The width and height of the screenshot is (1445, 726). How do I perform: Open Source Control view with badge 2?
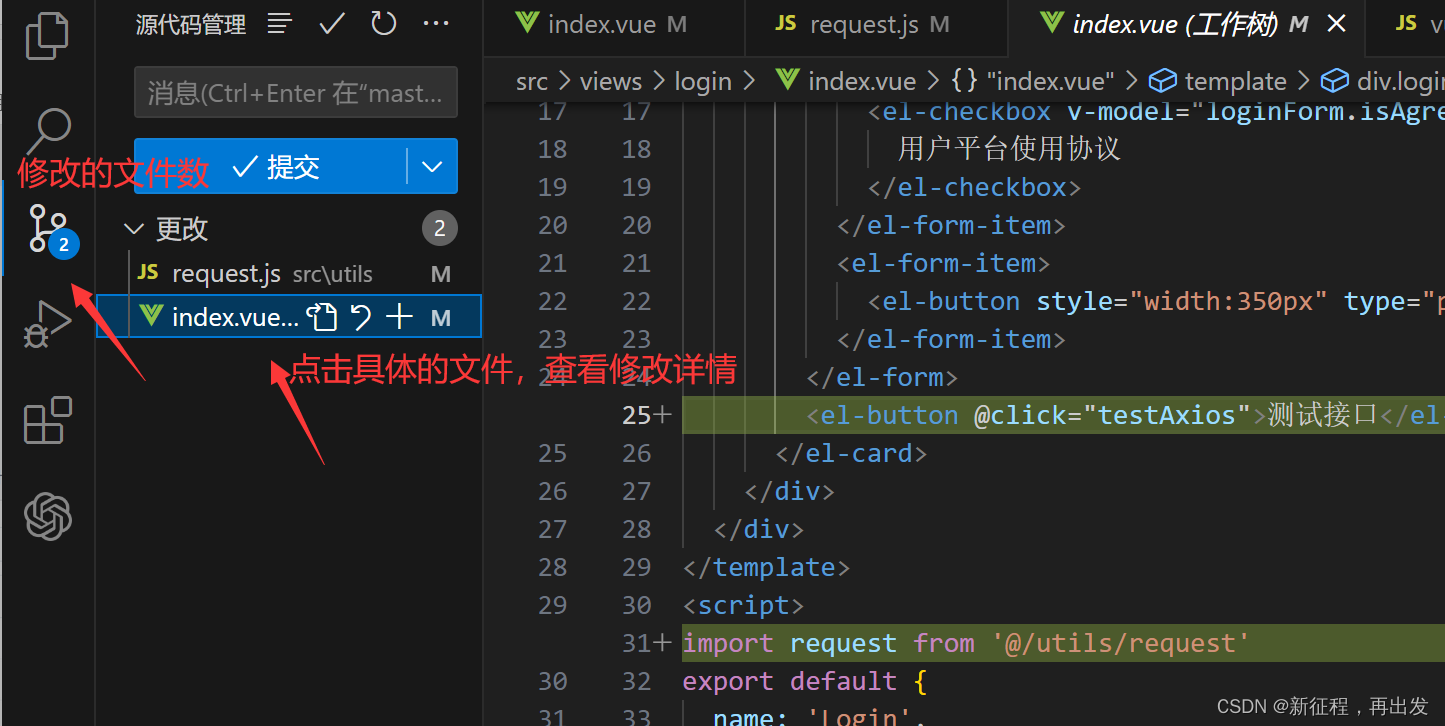point(48,228)
